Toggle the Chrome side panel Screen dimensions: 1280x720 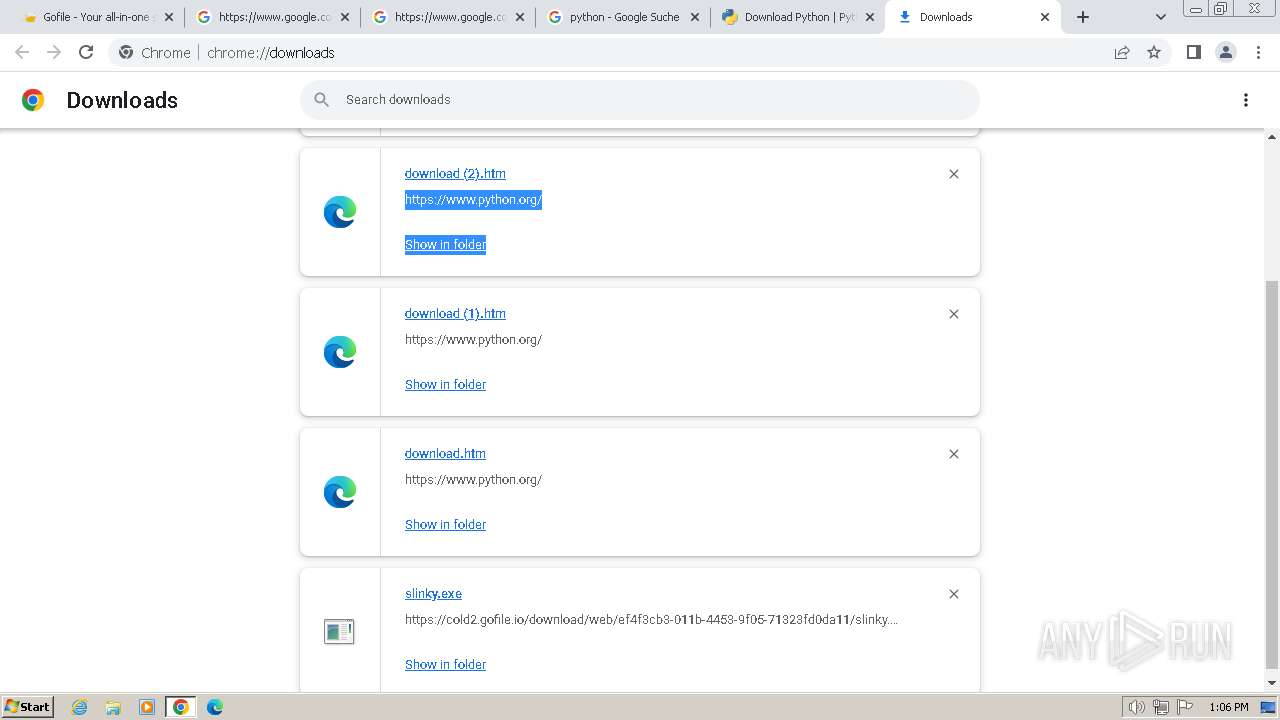coord(1193,53)
